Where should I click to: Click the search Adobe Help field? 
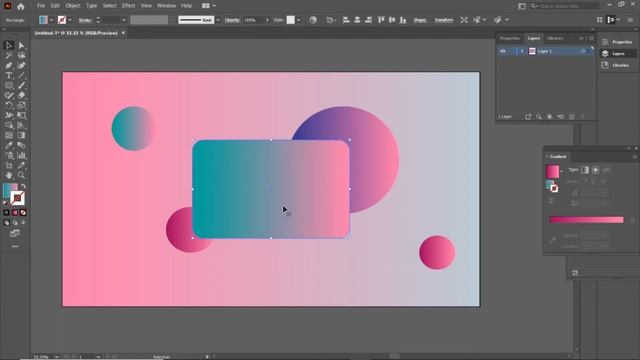564,6
